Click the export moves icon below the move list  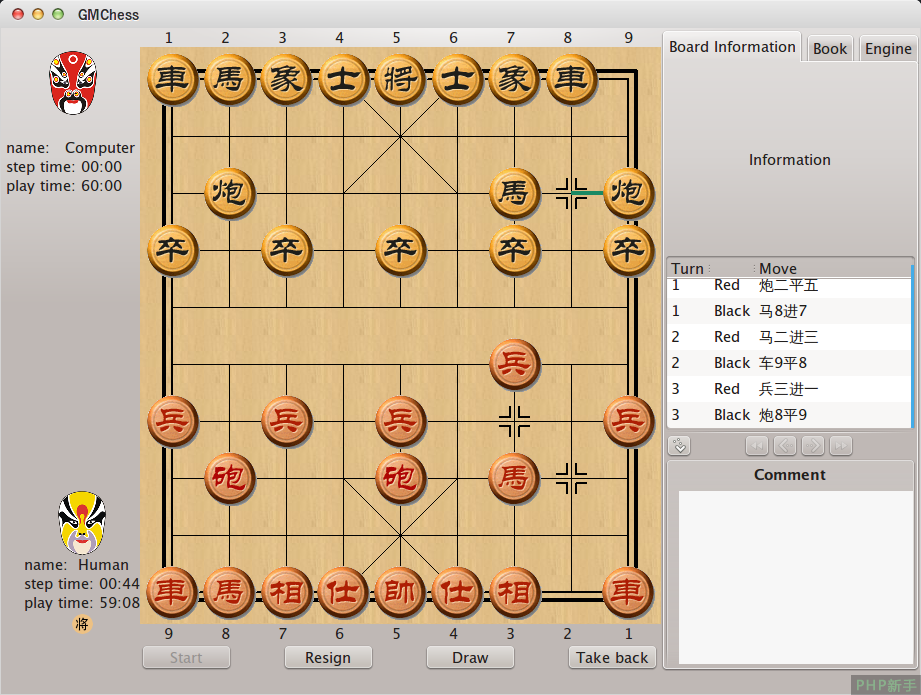(679, 445)
